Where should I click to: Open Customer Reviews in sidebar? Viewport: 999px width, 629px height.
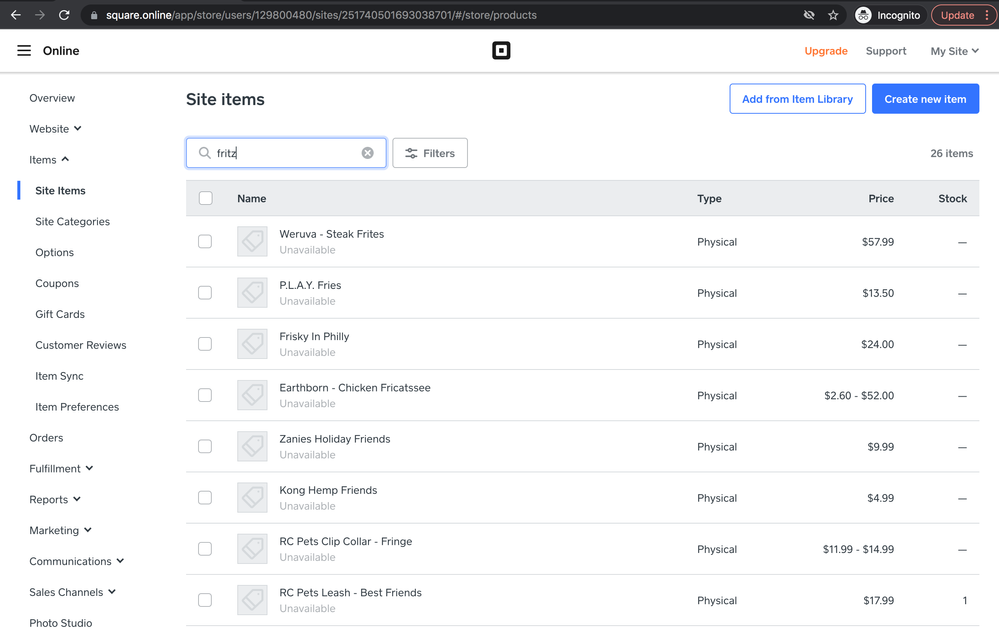[x=81, y=345]
